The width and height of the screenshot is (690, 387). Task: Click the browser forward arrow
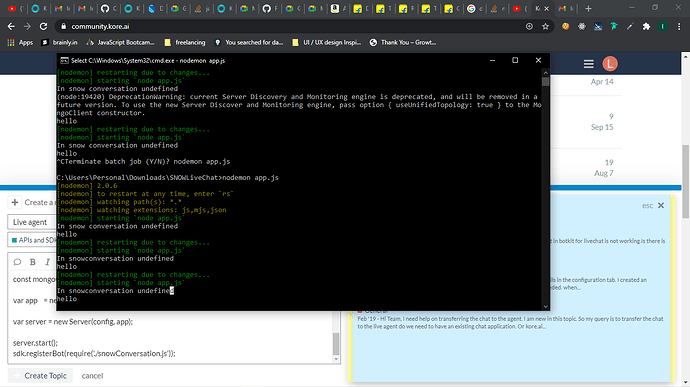(27, 26)
